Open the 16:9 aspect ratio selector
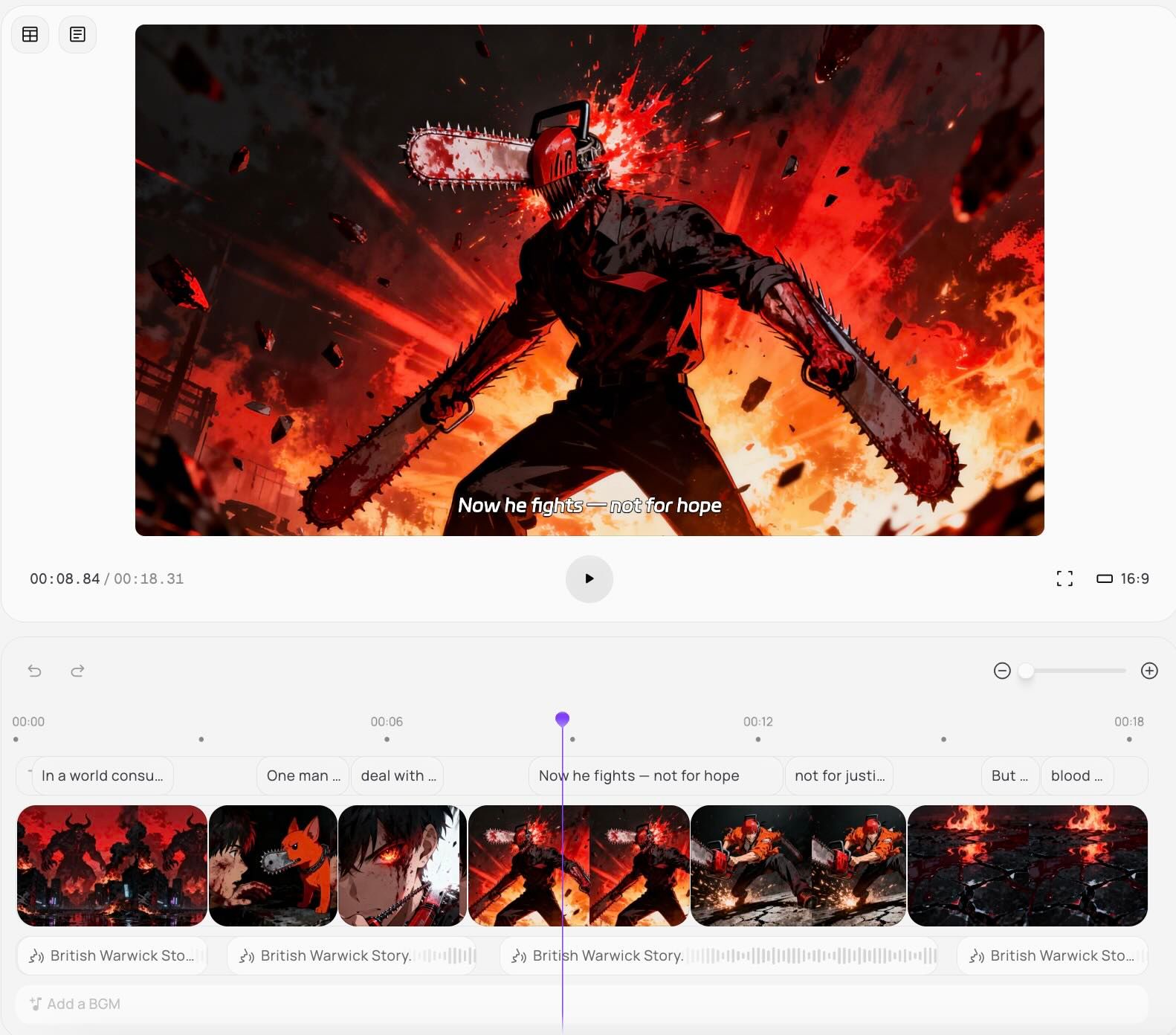This screenshot has height=1035, width=1176. [1122, 578]
